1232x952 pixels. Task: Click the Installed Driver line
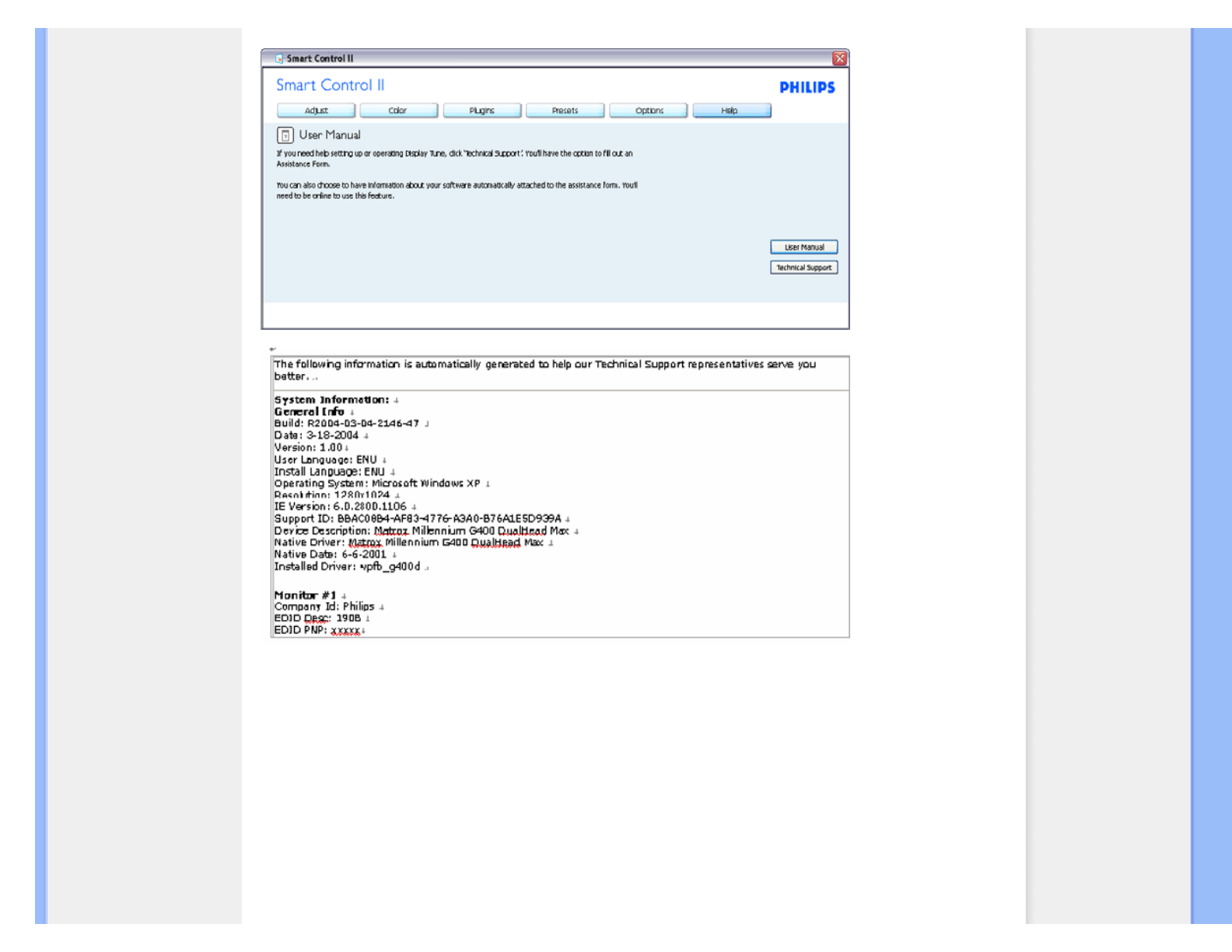coord(347,567)
